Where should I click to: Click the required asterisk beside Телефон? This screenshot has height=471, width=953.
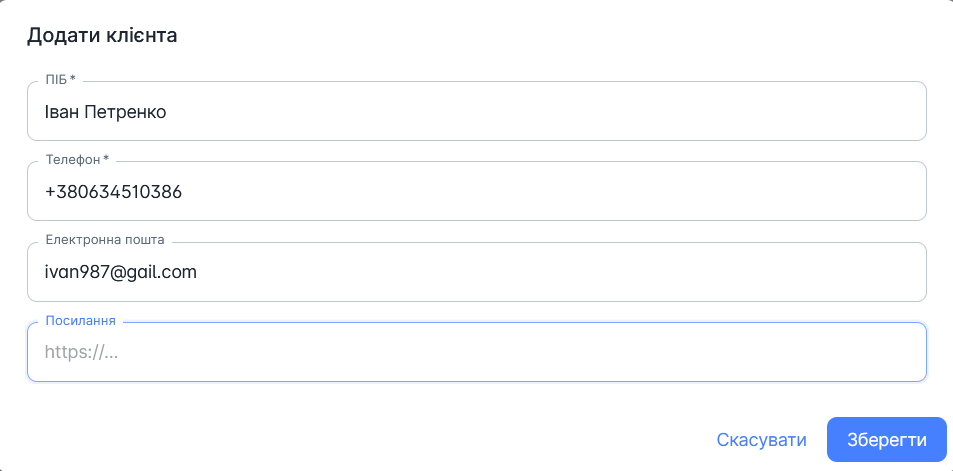point(106,159)
